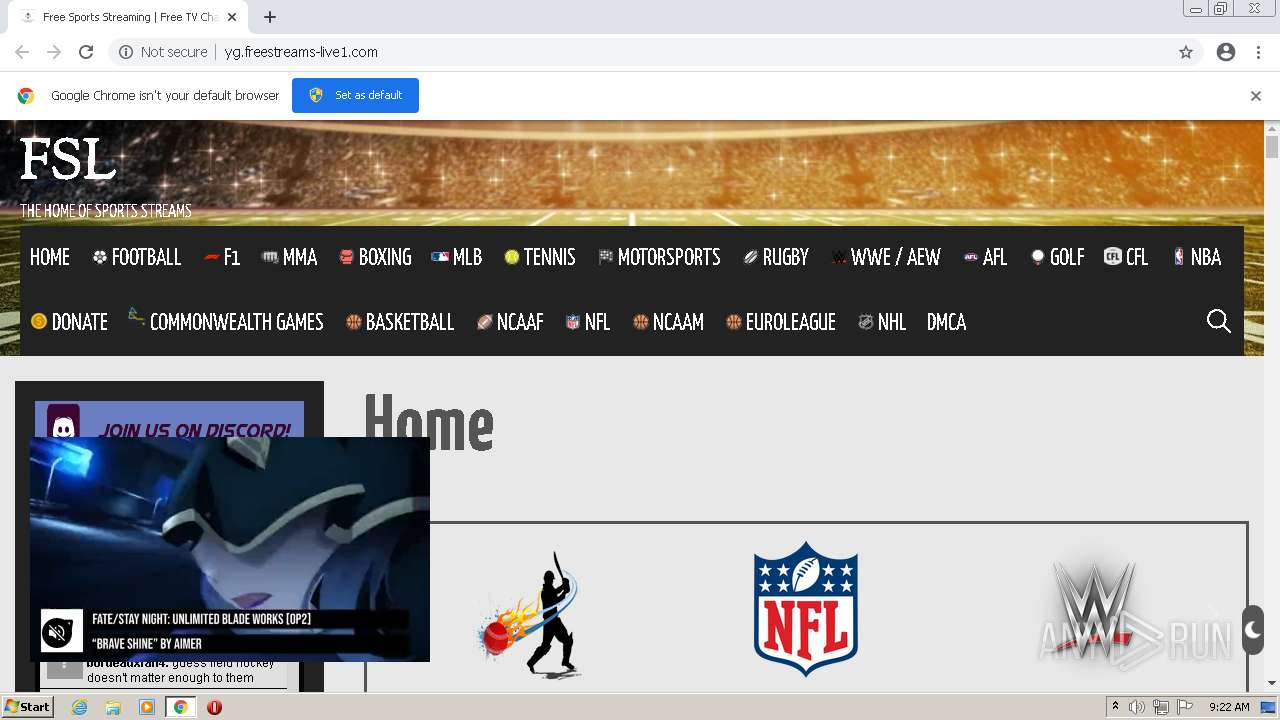Open the DMCA page

946,322
